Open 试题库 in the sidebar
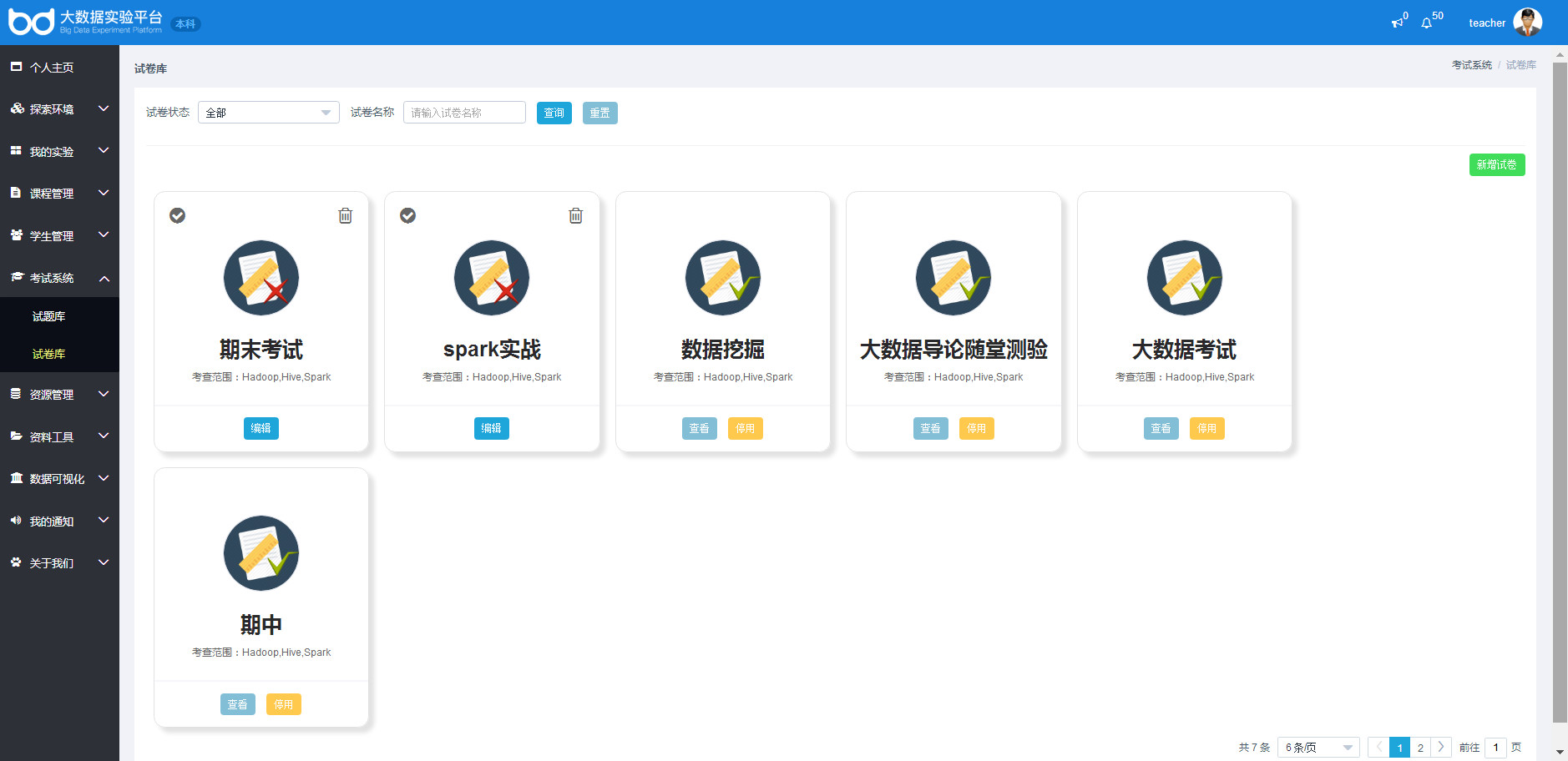 [x=48, y=316]
